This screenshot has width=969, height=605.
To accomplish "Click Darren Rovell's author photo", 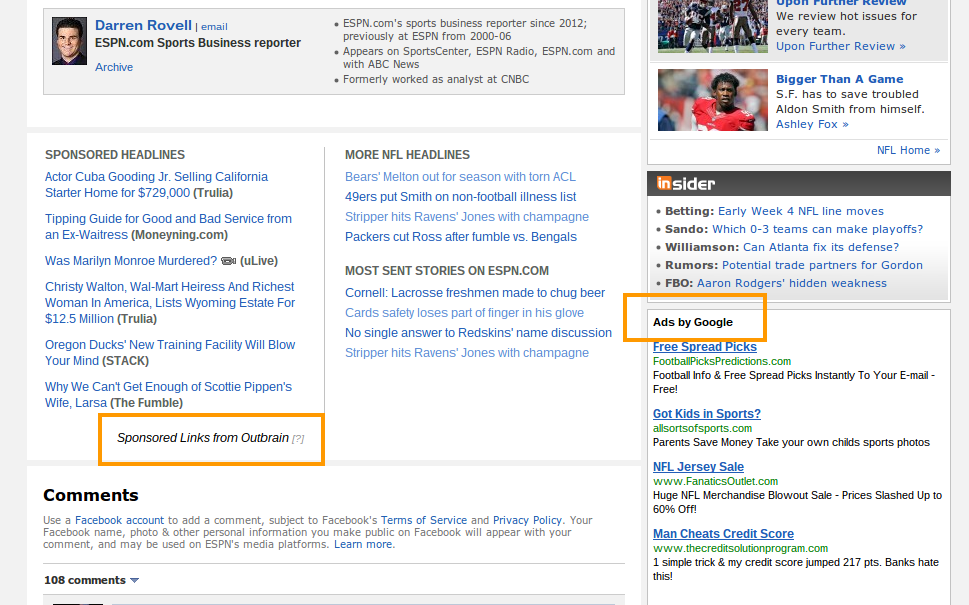I will point(69,41).
